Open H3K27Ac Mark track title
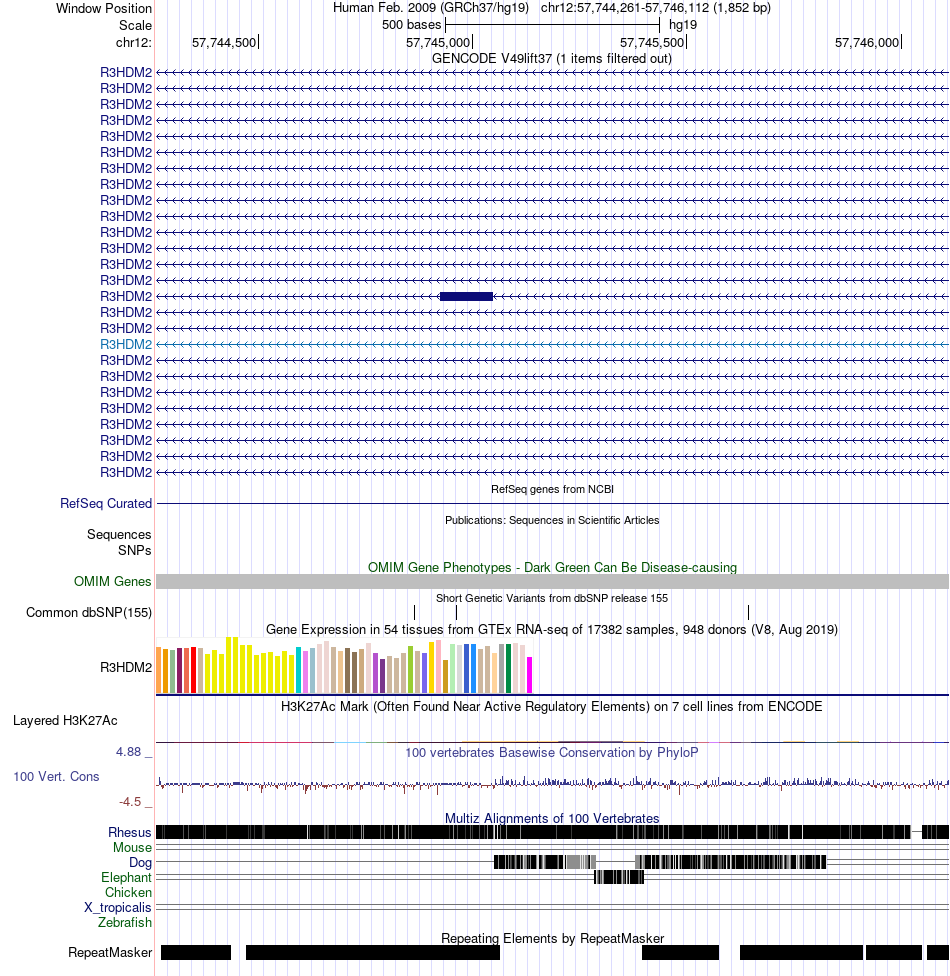 pyautogui.click(x=552, y=706)
